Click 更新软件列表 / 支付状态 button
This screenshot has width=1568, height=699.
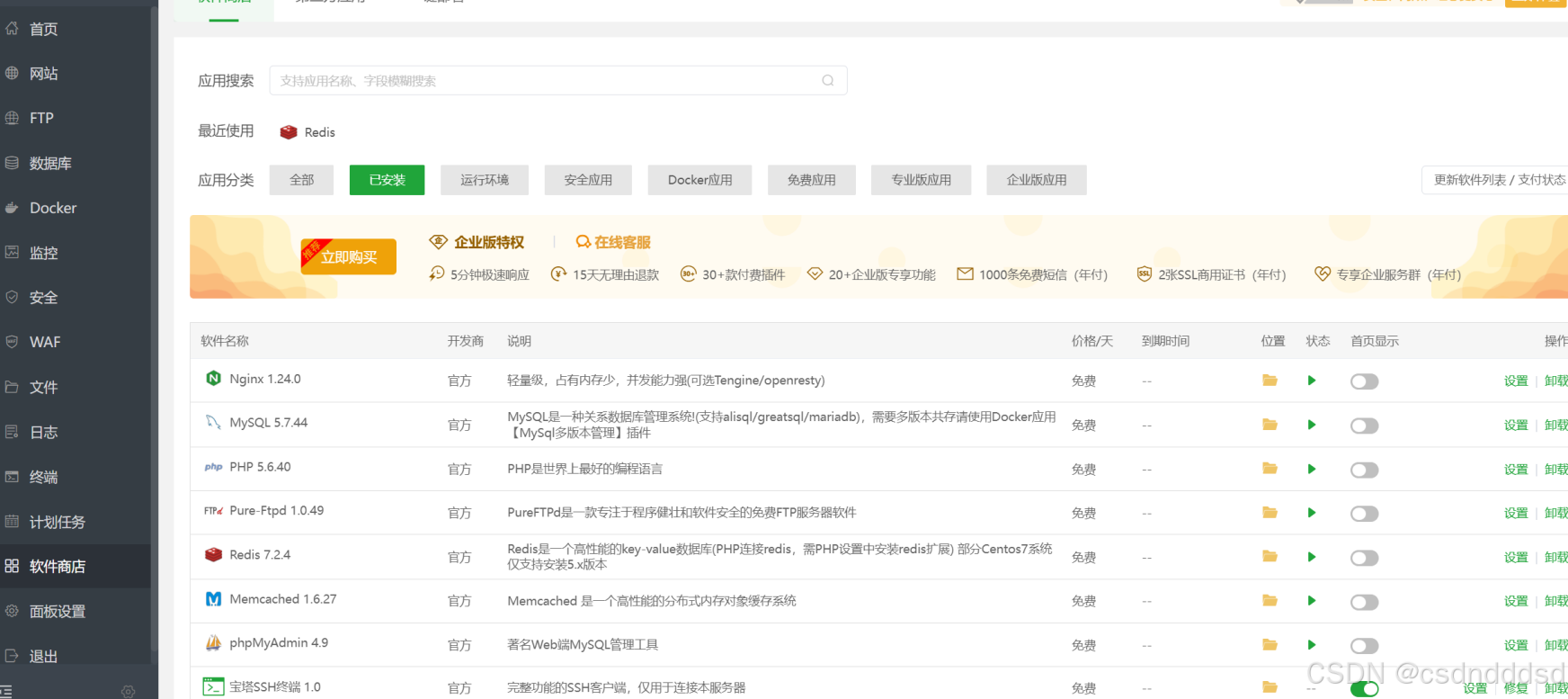(x=1497, y=180)
